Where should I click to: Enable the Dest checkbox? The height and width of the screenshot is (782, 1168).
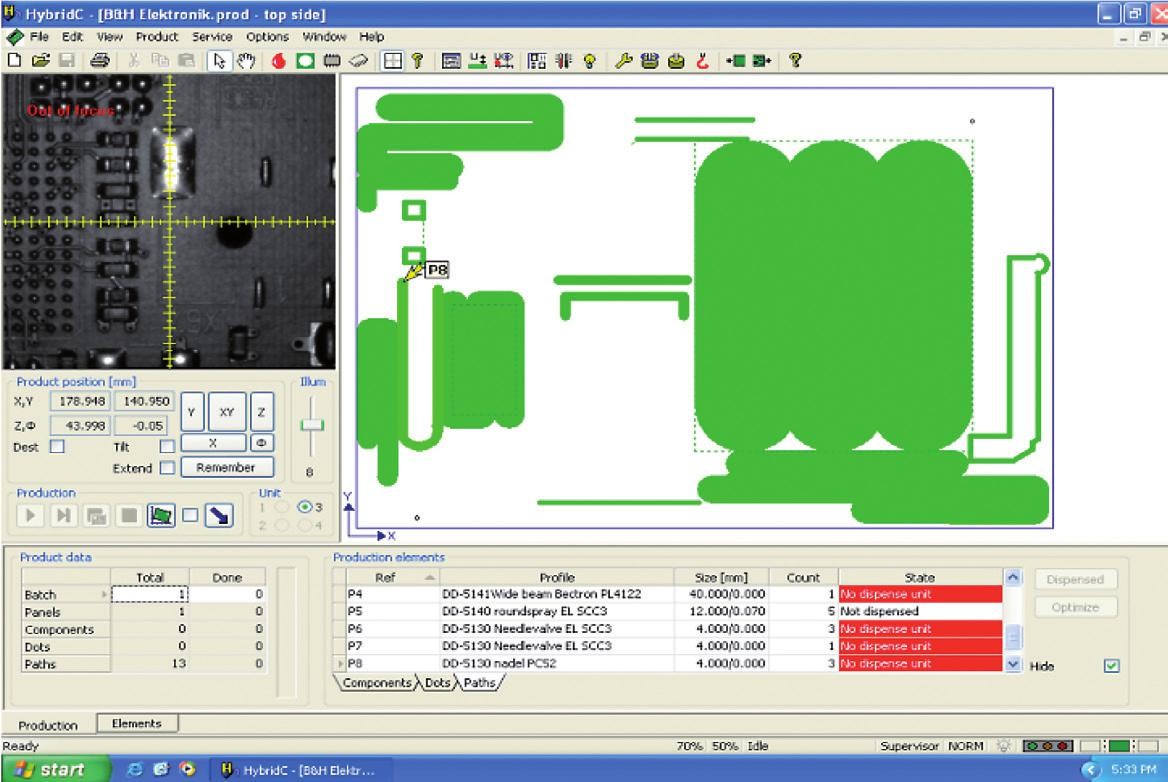pyautogui.click(x=43, y=447)
